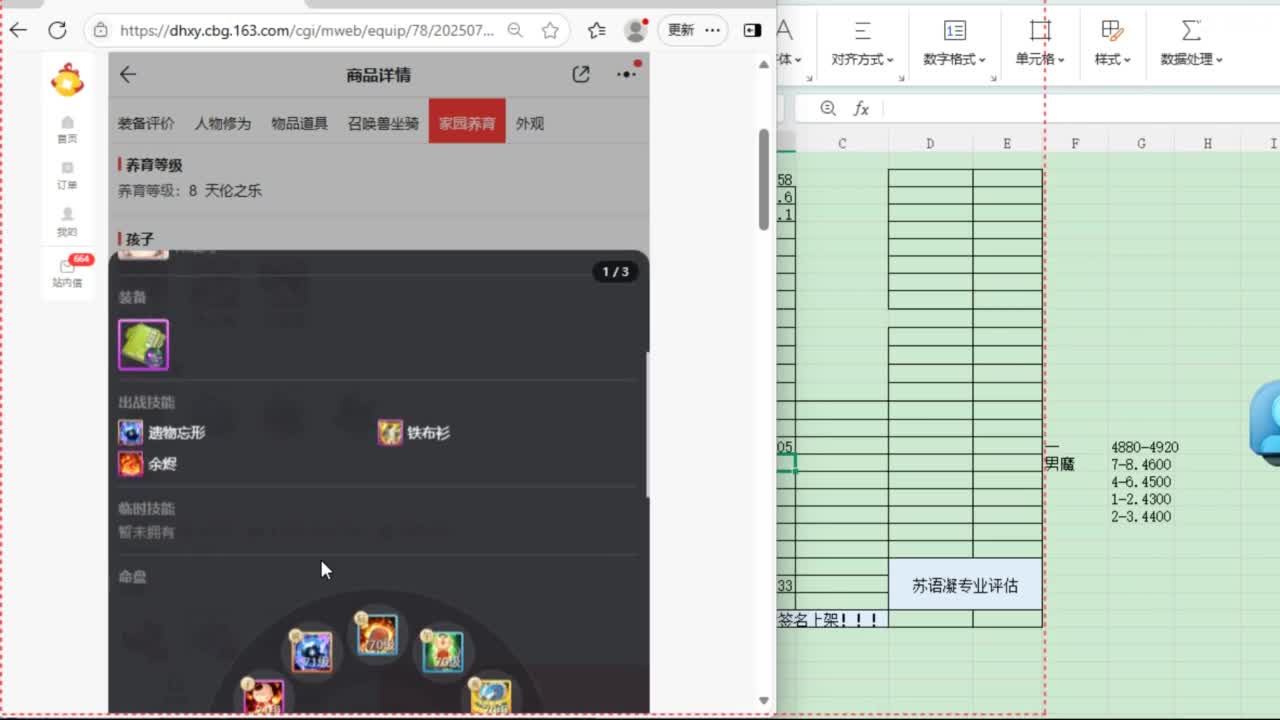Click the 数据处理 sigma icon
Viewport: 1280px width, 720px height.
[x=1190, y=30]
